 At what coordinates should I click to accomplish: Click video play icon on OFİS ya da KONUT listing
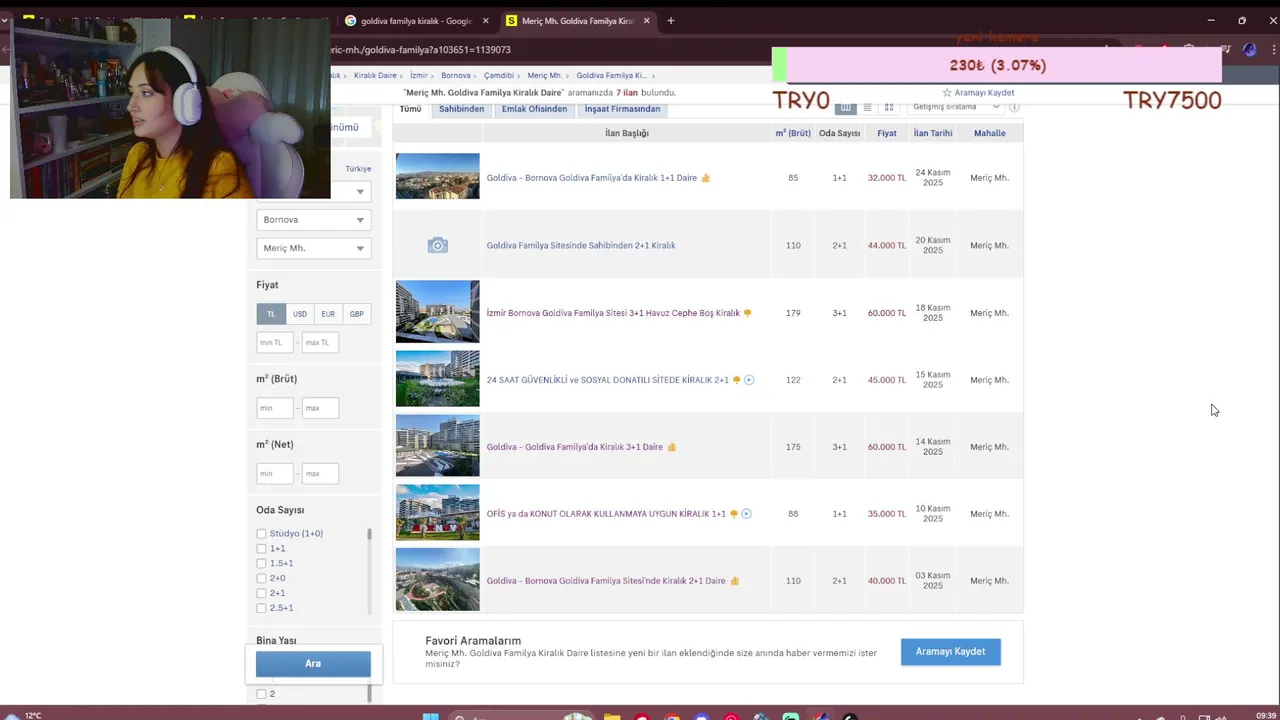click(746, 514)
